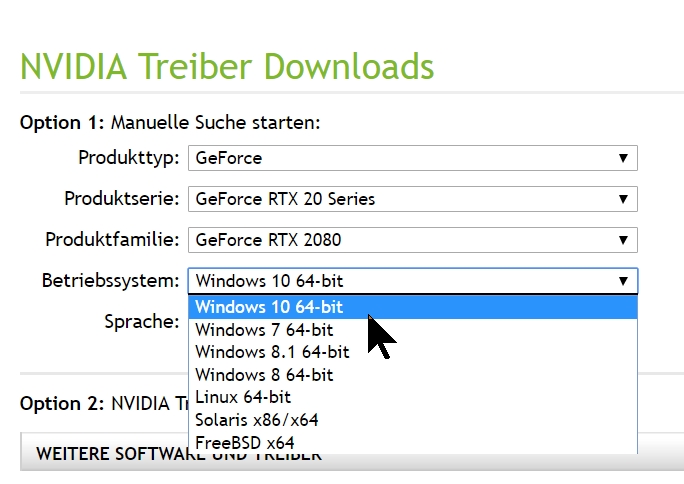
Task: Select FreeBSD x64 operating system
Action: pyautogui.click(x=413, y=443)
